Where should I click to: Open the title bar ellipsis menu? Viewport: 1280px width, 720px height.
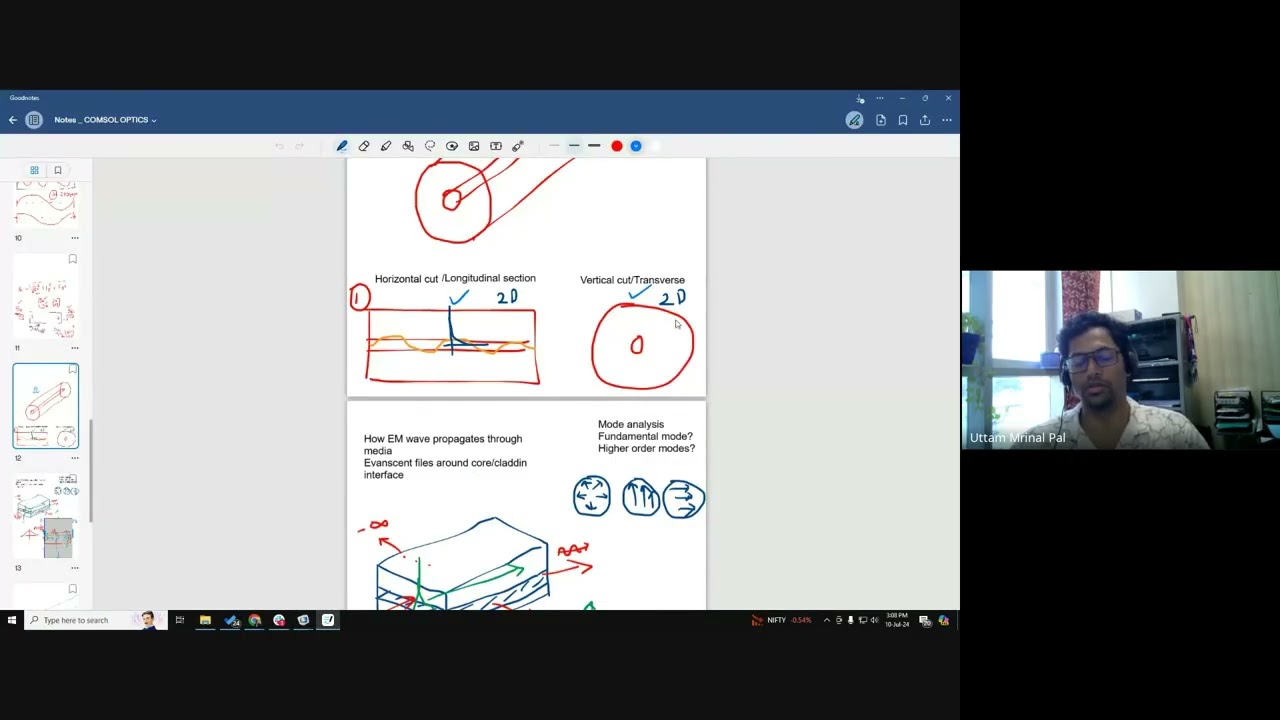click(880, 98)
